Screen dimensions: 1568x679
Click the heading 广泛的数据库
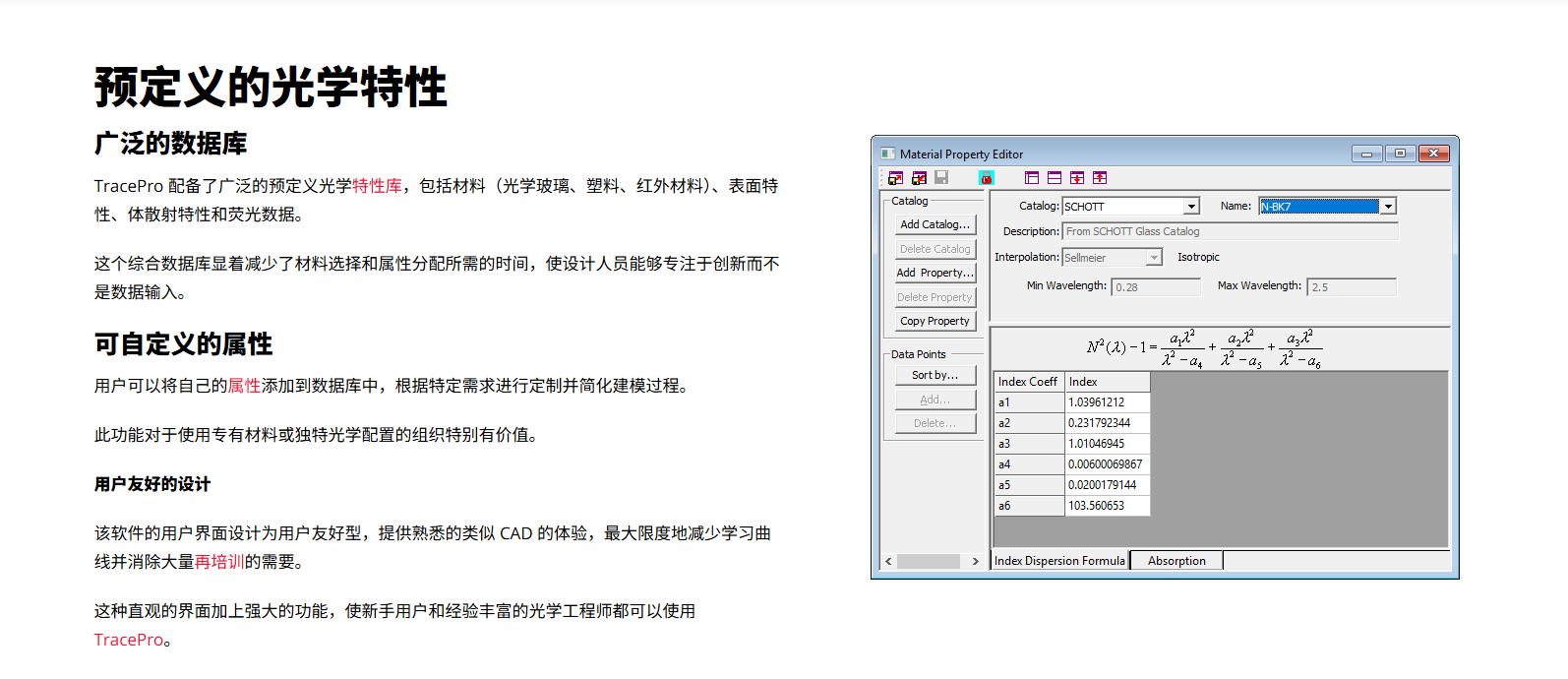click(x=171, y=144)
